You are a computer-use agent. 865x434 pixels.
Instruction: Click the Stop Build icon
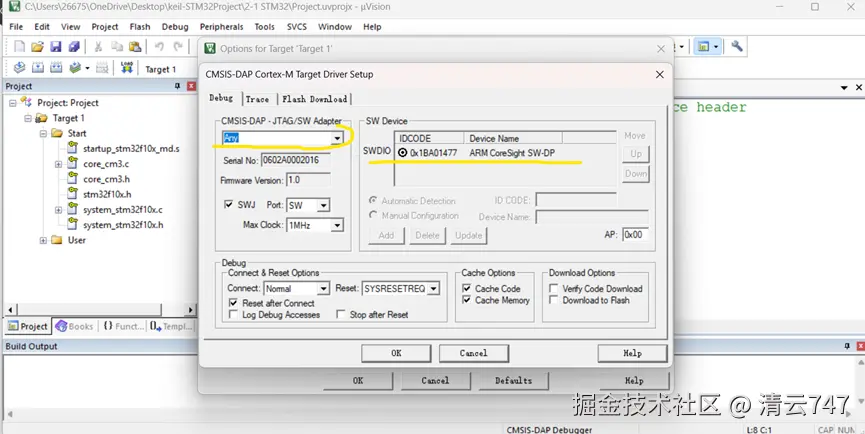click(x=102, y=68)
